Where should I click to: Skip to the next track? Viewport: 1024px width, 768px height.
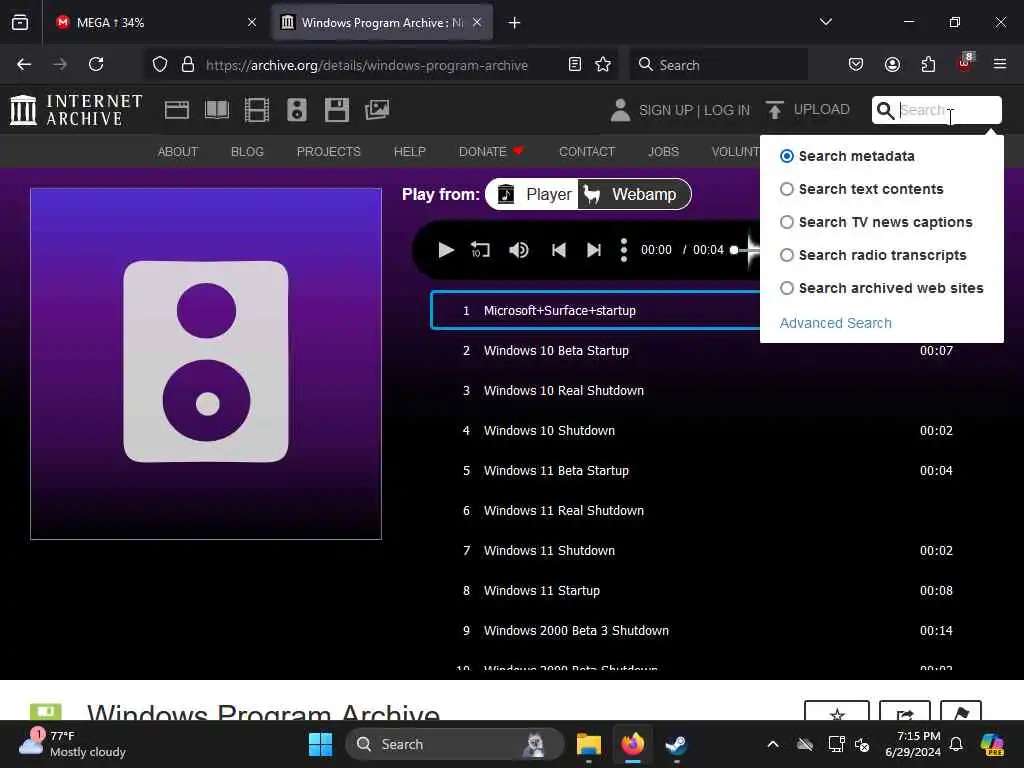point(594,250)
